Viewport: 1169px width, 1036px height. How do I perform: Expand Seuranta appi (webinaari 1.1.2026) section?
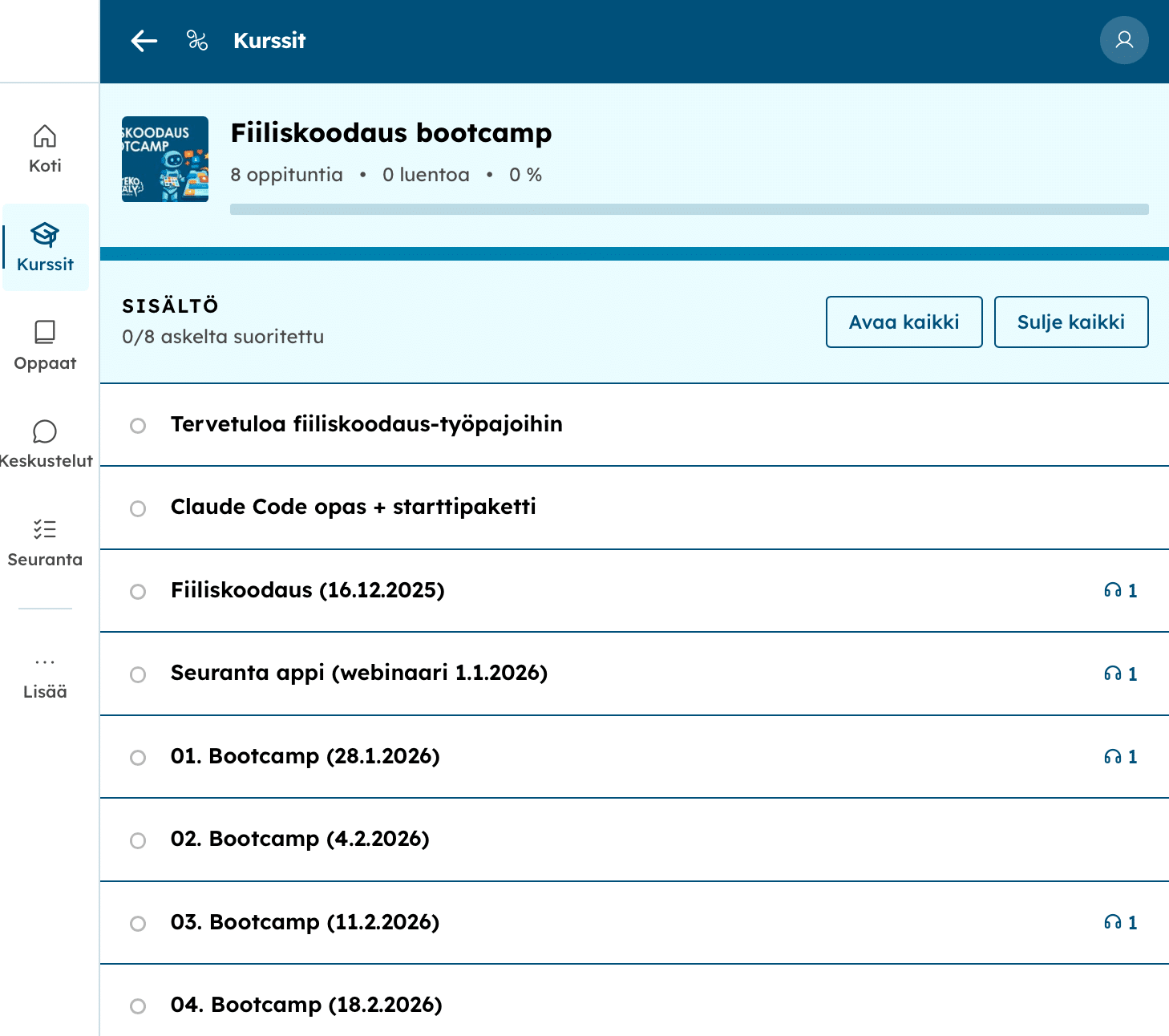point(359,673)
